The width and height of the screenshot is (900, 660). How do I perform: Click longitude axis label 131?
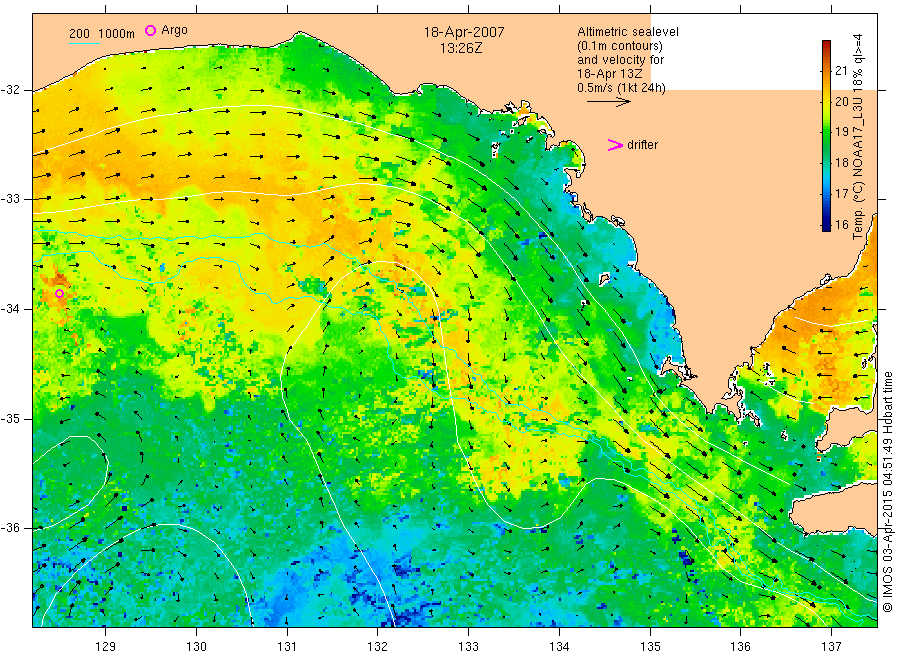(x=287, y=647)
